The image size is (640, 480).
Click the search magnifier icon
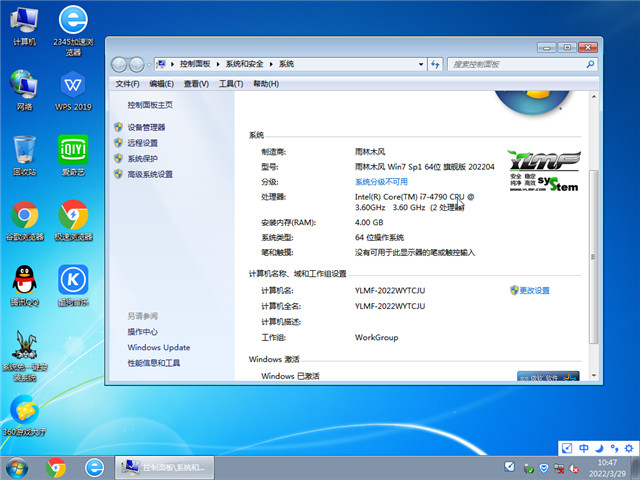(x=590, y=64)
